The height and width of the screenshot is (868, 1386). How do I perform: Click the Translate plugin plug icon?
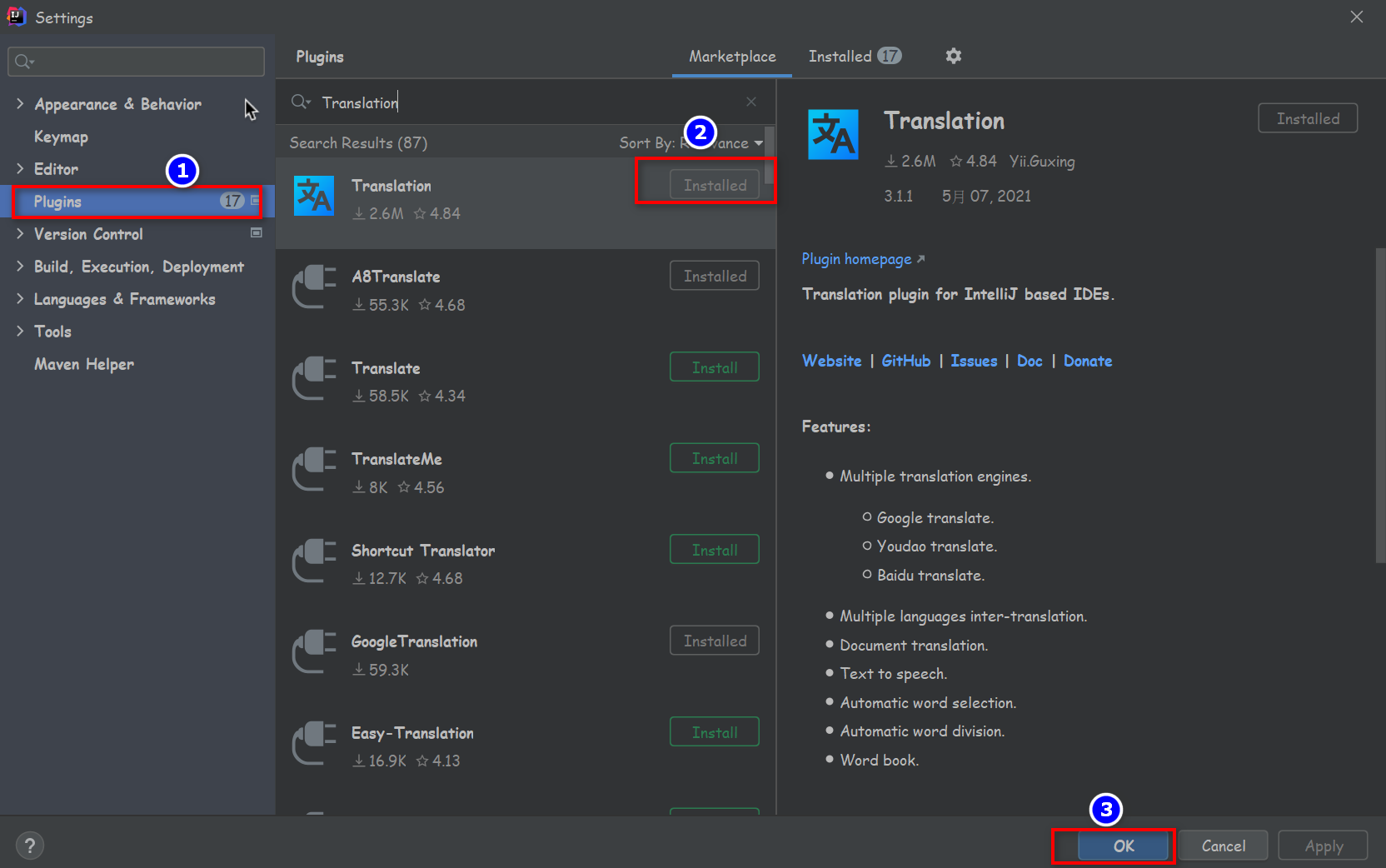coord(314,378)
